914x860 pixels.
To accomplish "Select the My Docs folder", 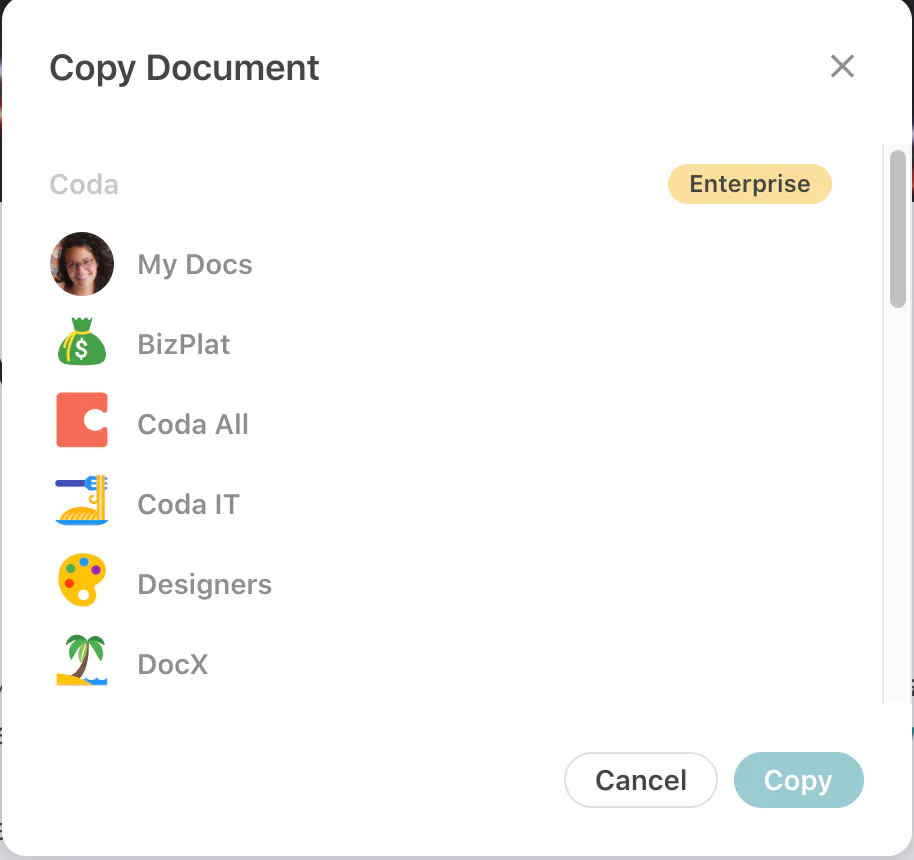I will [195, 264].
